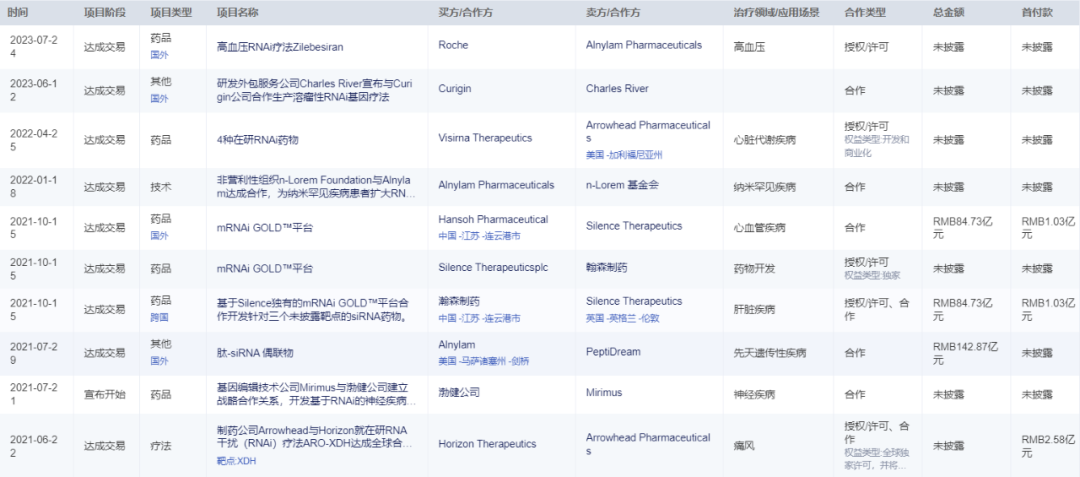Select the 项目类型 column header
This screenshot has height=477, width=1080.
[x=171, y=13]
